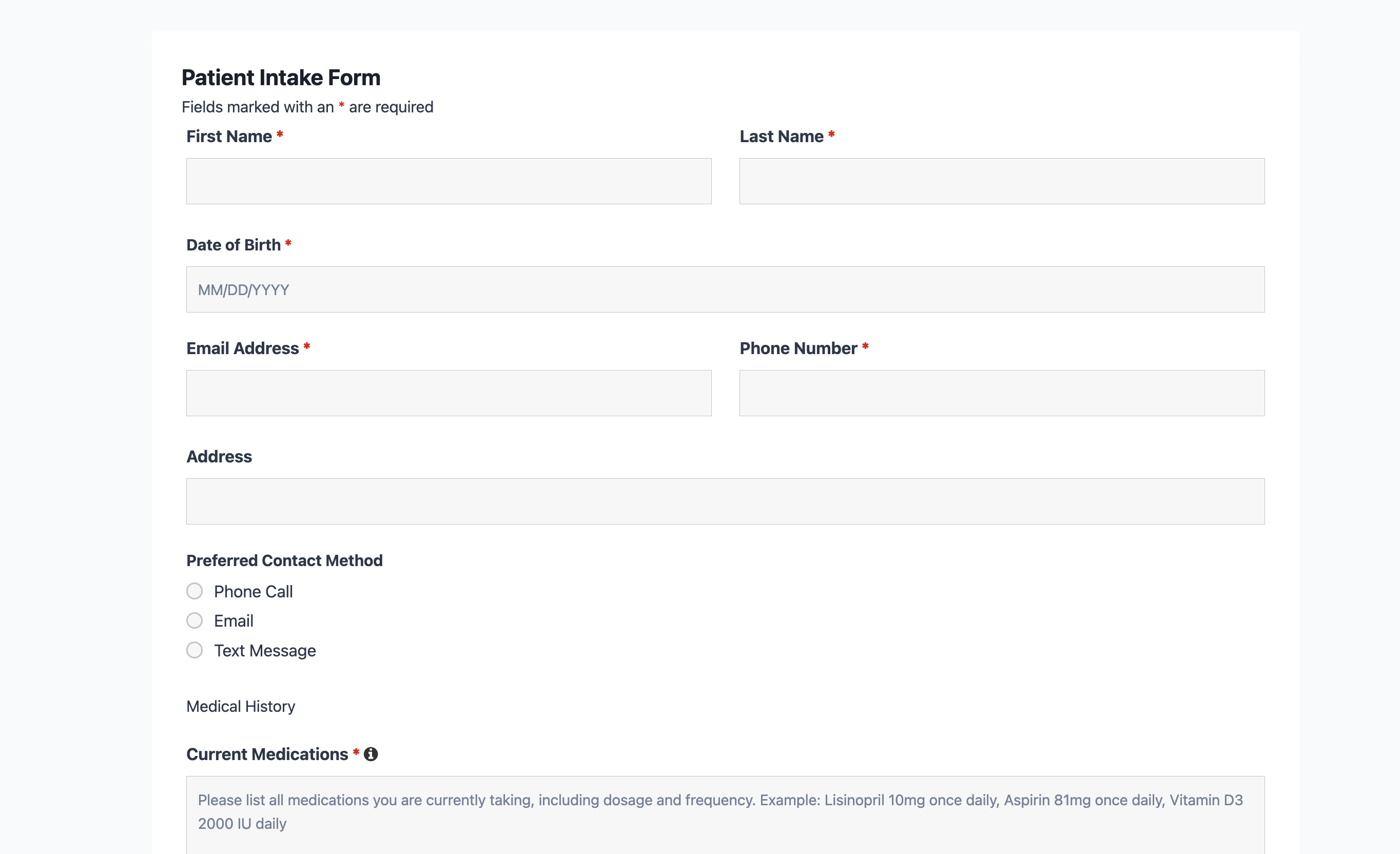Choose Text Message as contact method
Image resolution: width=1400 pixels, height=854 pixels.
[x=195, y=650]
